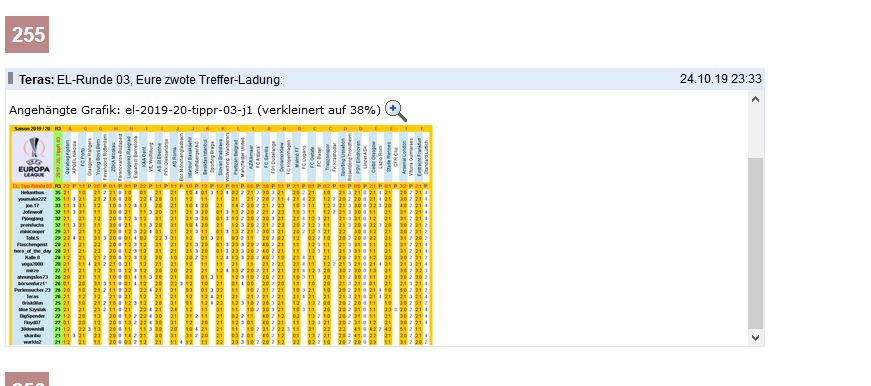Click the scroll-down arrow of the post scrollbar
Viewport: 871px width, 386px height.
click(755, 337)
